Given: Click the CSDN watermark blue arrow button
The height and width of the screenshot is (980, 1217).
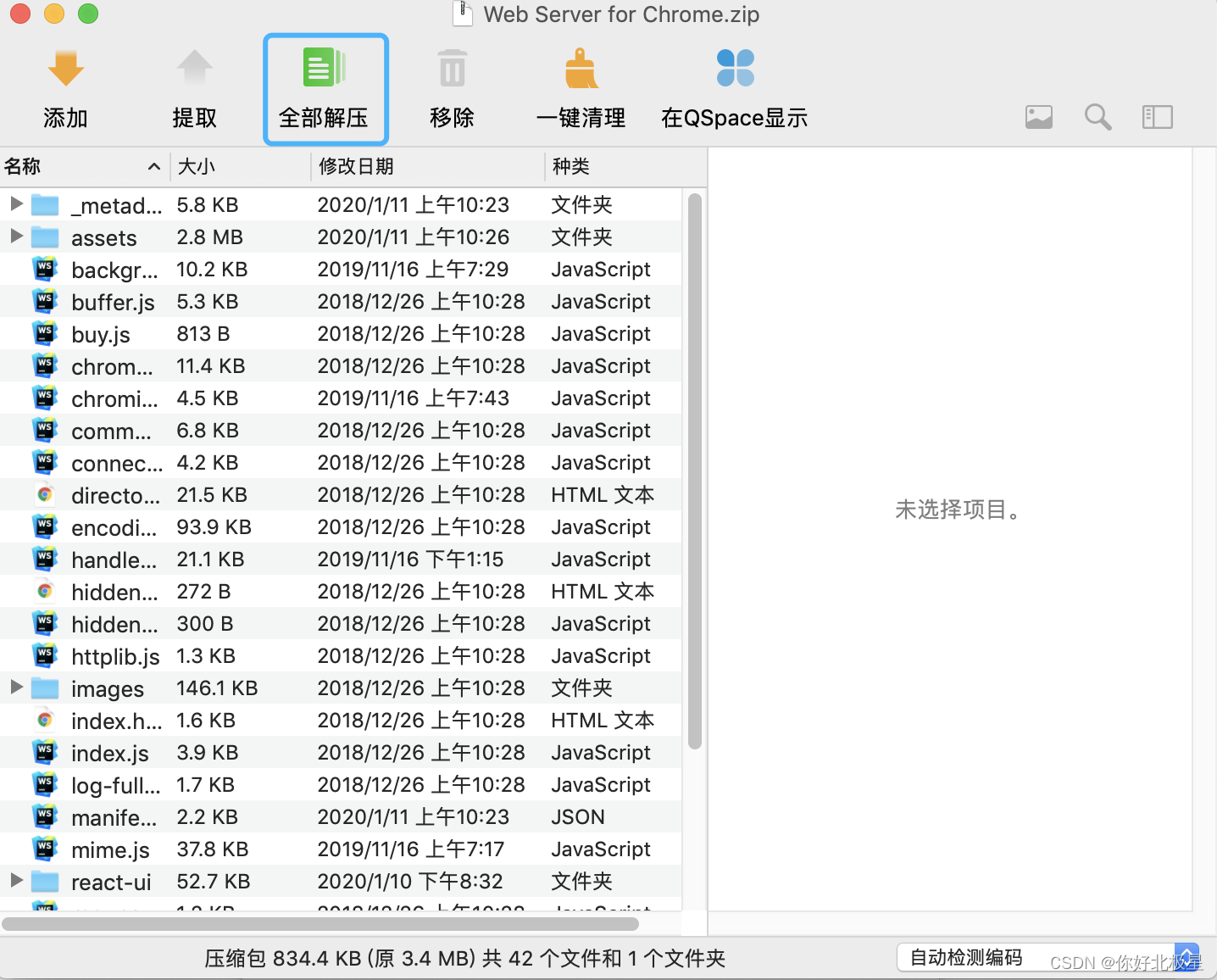Looking at the screenshot, I should point(1186,956).
